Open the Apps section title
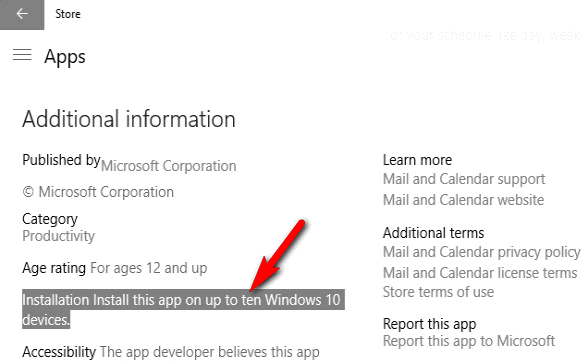 pos(65,57)
